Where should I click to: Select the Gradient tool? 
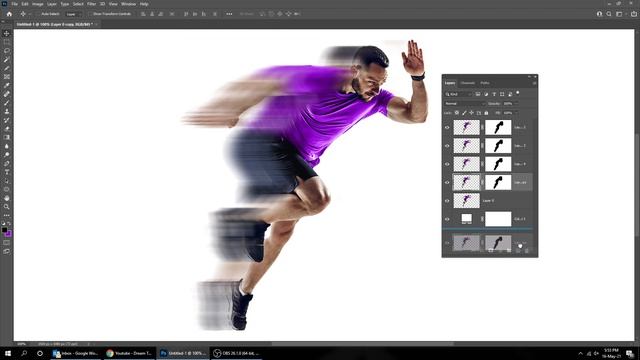[x=7, y=137]
